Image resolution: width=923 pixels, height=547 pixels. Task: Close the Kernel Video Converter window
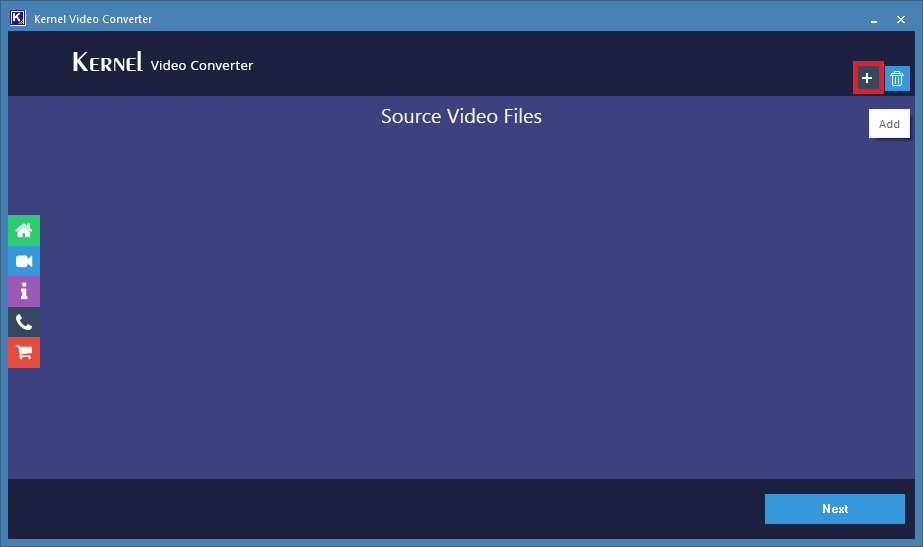tap(901, 19)
